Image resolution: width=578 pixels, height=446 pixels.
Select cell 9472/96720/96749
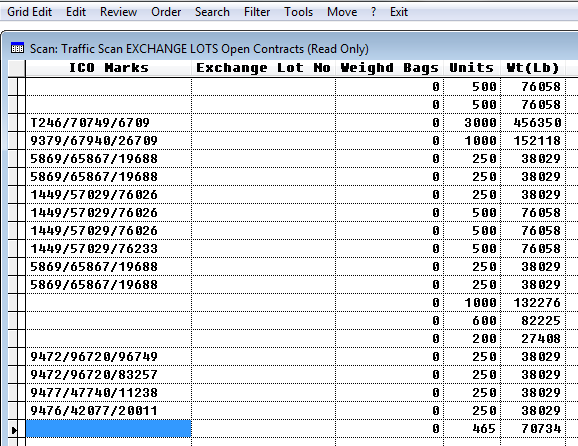109,357
